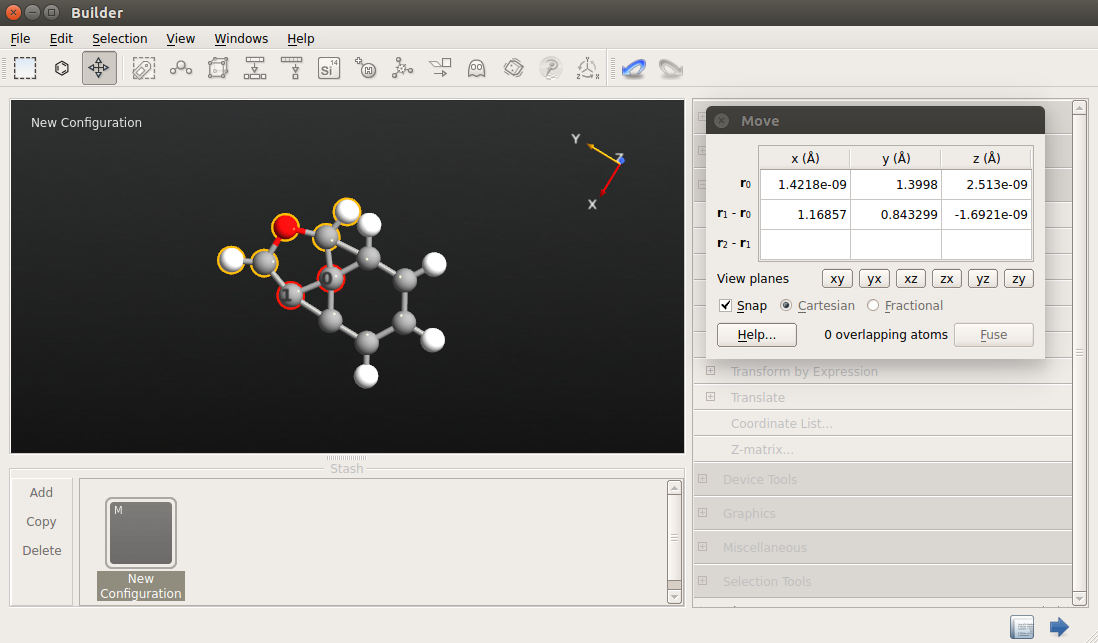Image resolution: width=1098 pixels, height=643 pixels.
Task: Pick the hexagonal molecule selection tool
Action: [62, 68]
